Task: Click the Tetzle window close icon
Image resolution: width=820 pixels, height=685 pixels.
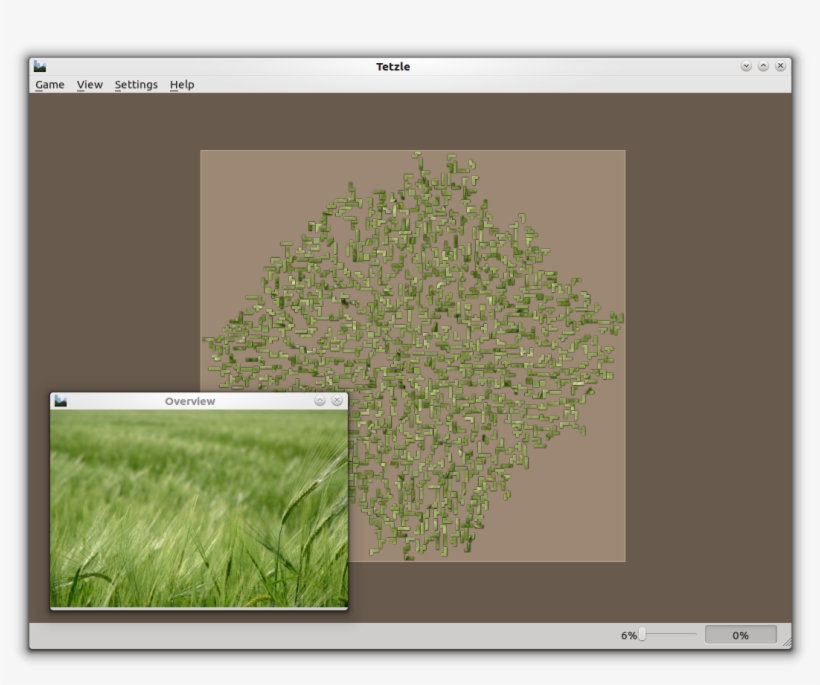Action: 780,65
